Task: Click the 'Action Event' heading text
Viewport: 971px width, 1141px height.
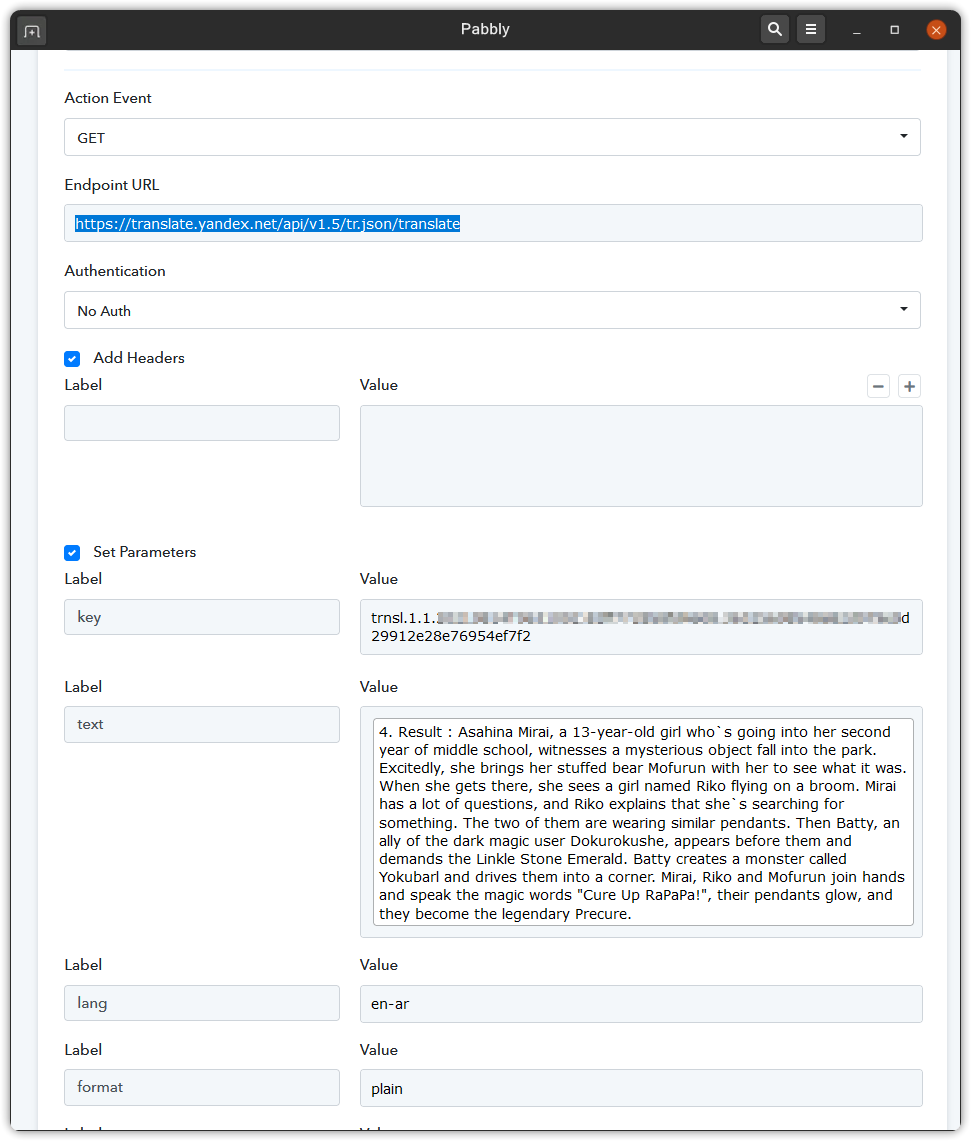Action: click(108, 98)
